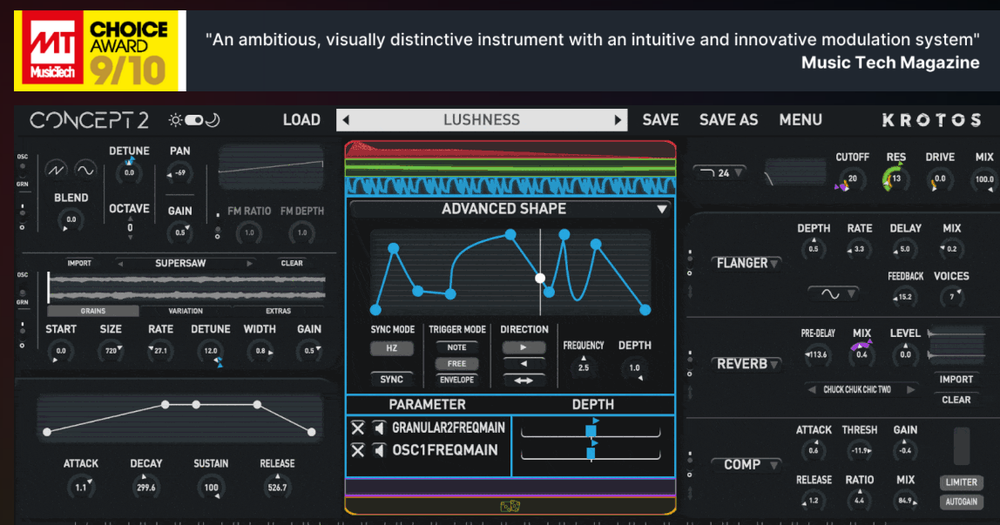Select the green modulator strip
The image size is (1000, 525).
[510, 168]
